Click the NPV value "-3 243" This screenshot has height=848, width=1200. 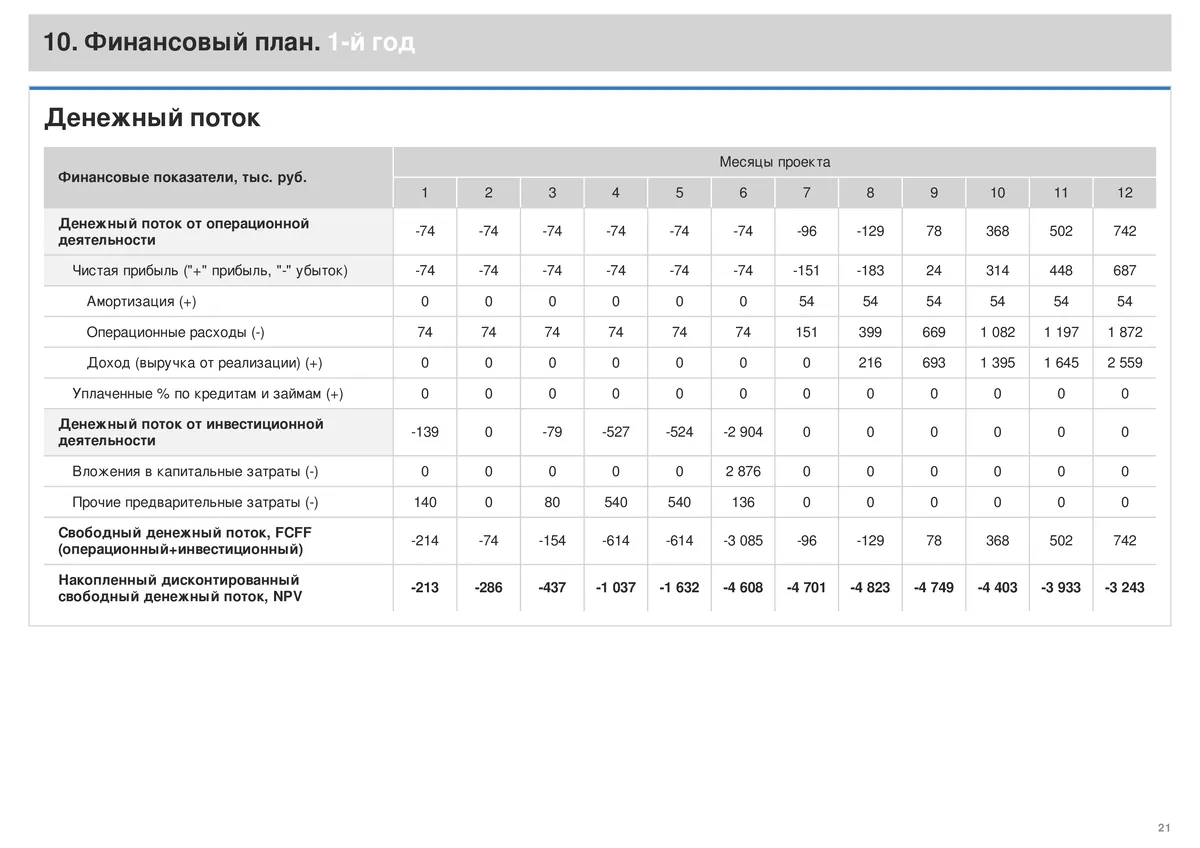(x=1125, y=588)
